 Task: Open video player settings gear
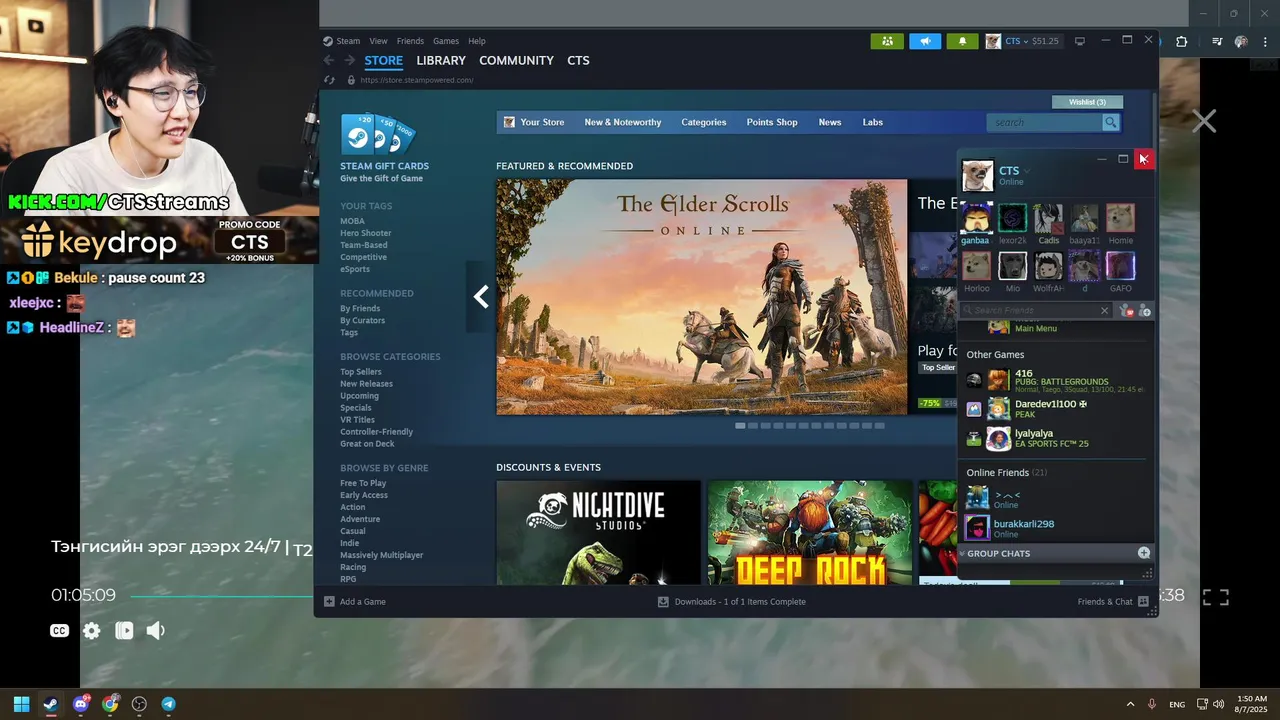coord(92,631)
